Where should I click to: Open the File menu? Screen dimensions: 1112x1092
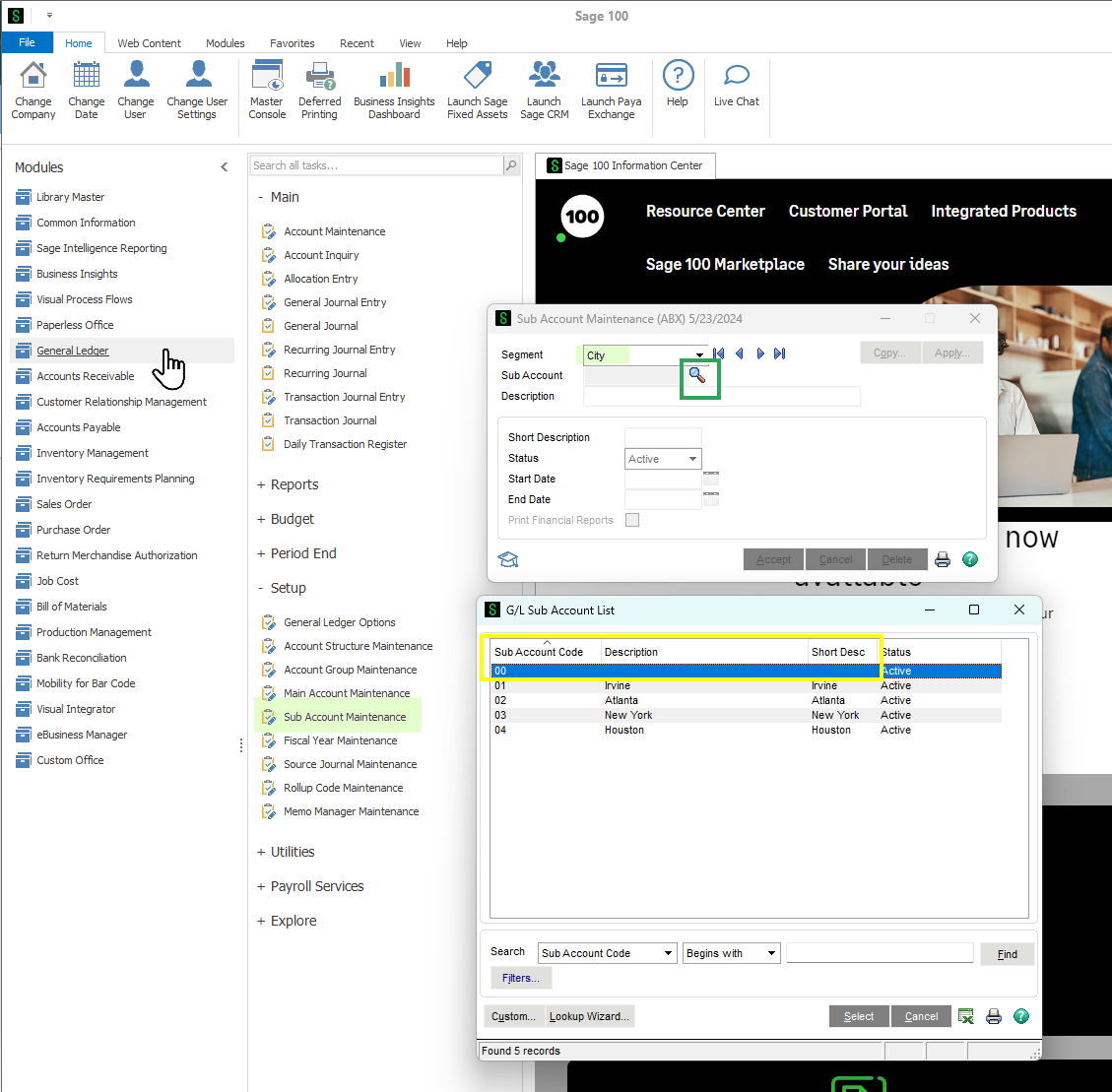coord(27,42)
